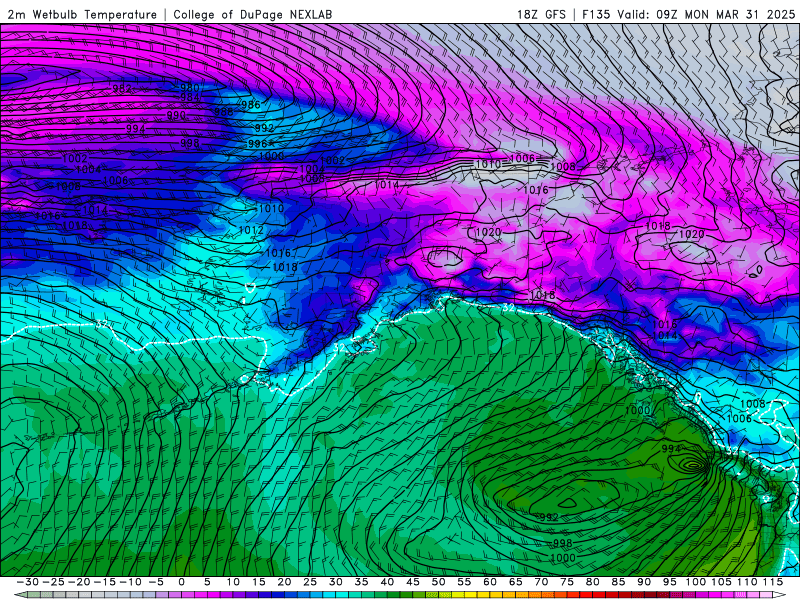Click the '2m Wetbulb Temperature' title text

(82, 15)
